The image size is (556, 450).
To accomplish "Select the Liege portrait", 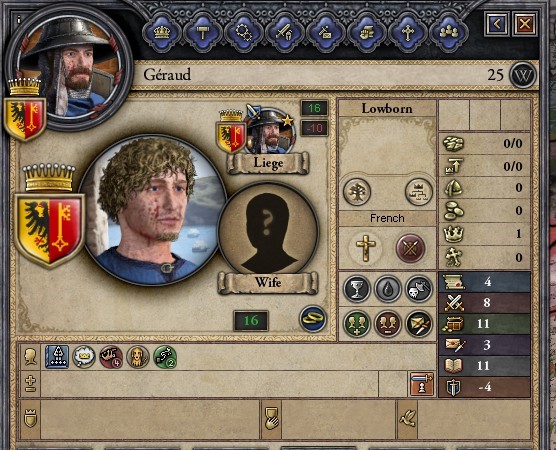I will tap(272, 131).
